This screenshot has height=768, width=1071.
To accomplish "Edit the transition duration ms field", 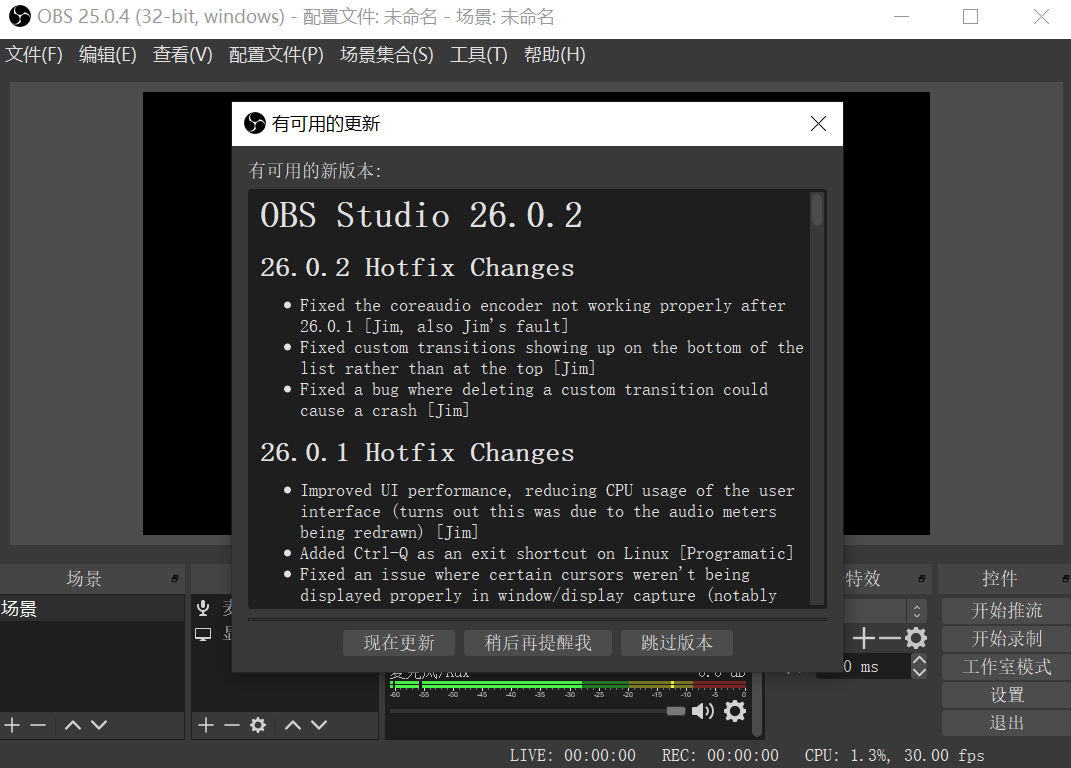I will pos(863,666).
